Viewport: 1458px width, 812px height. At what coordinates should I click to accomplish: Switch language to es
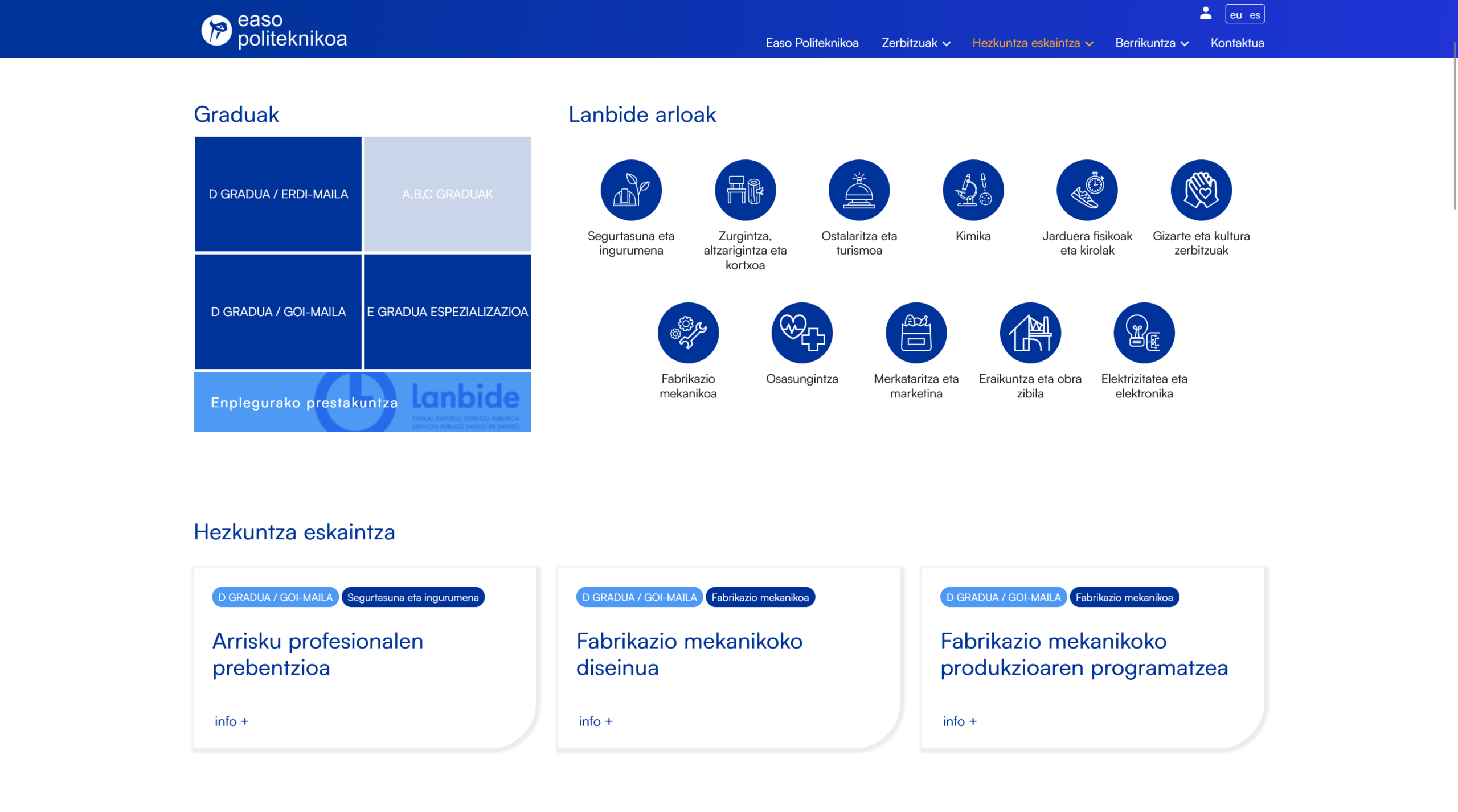coord(1255,15)
